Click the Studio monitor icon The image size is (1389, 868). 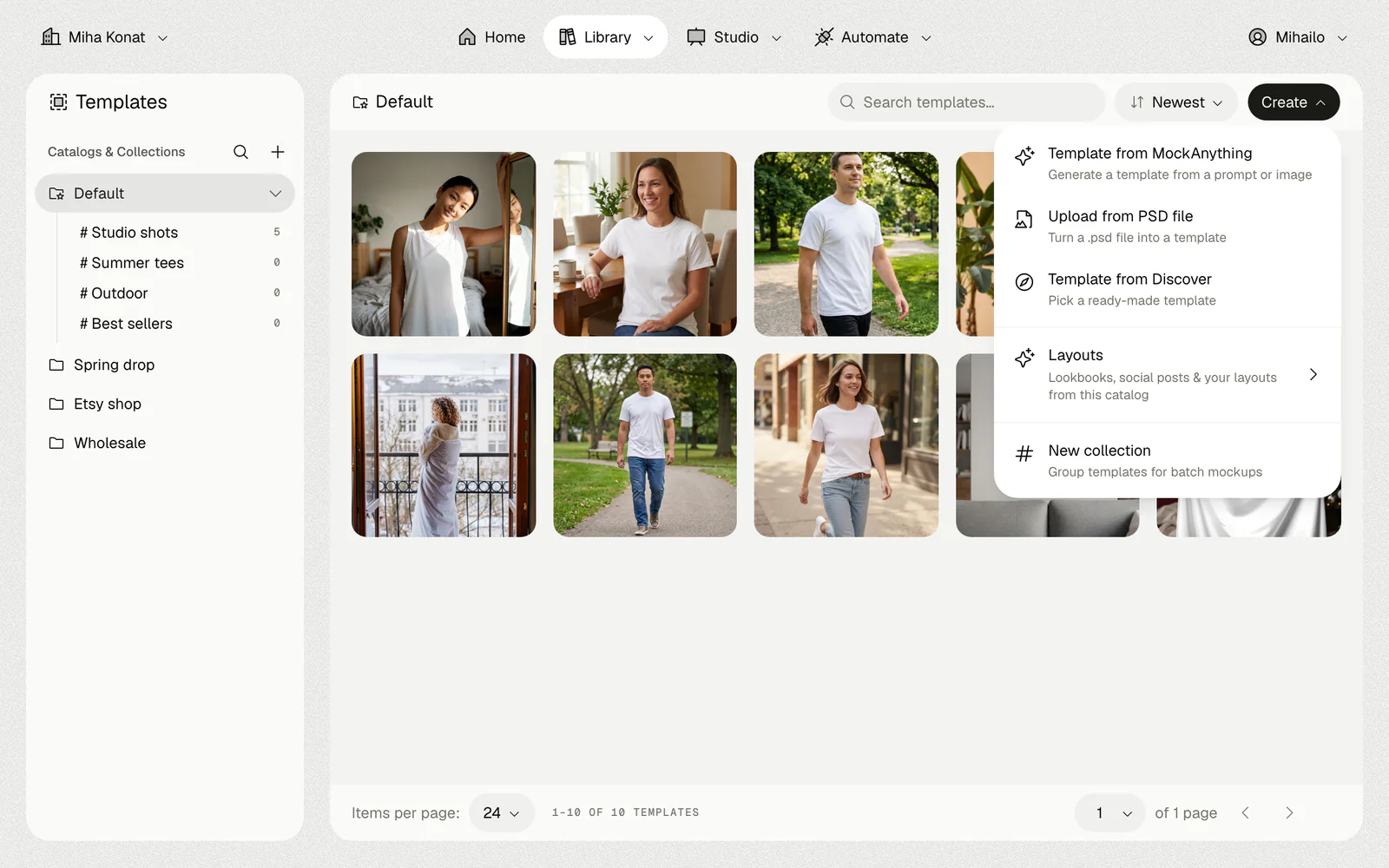coord(695,36)
